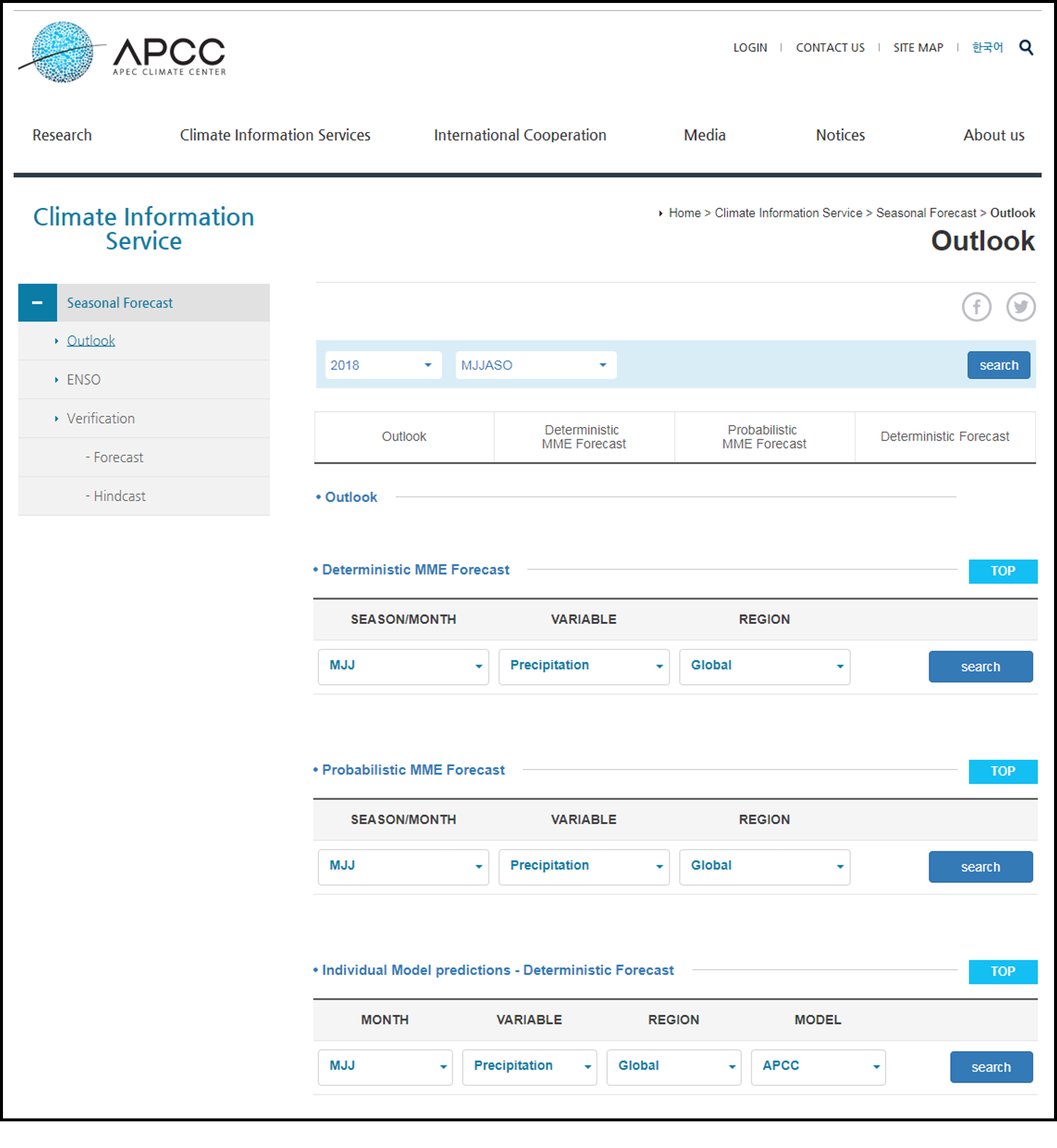The image size is (1057, 1148).
Task: Click the Home breadcrumb link
Action: pyautogui.click(x=685, y=213)
